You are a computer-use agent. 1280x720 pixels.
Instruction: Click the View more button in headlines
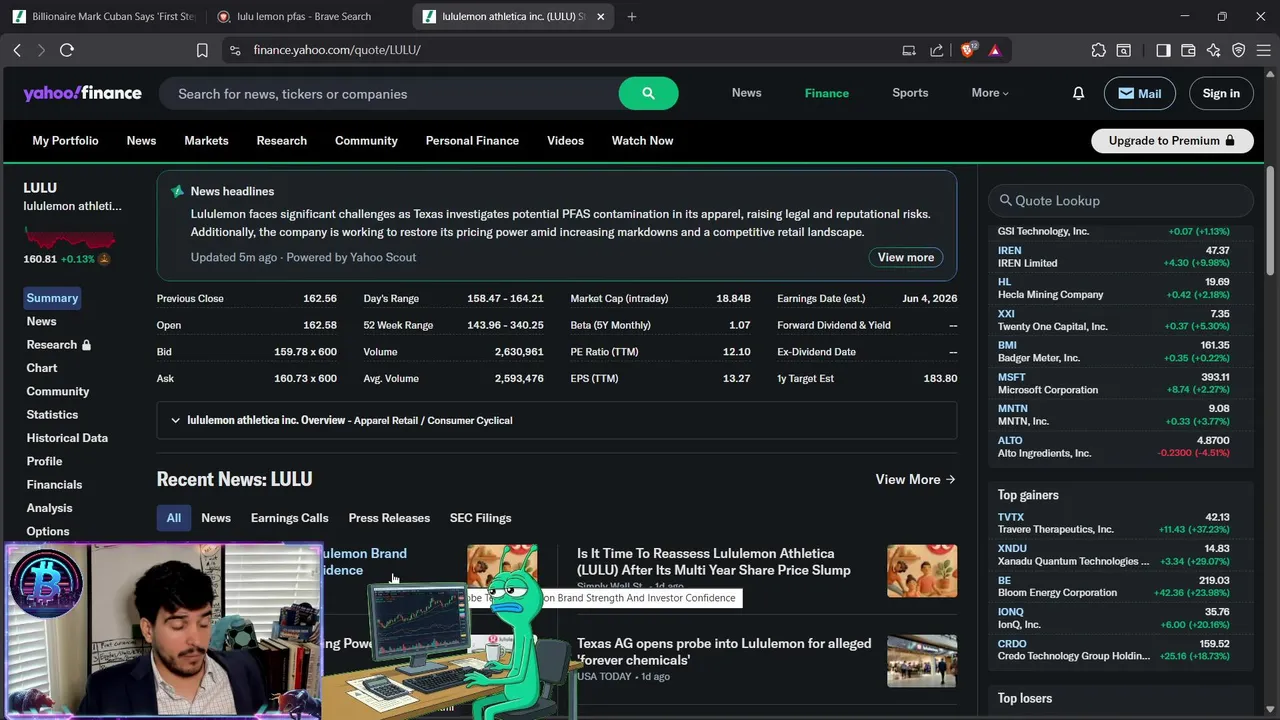(906, 257)
